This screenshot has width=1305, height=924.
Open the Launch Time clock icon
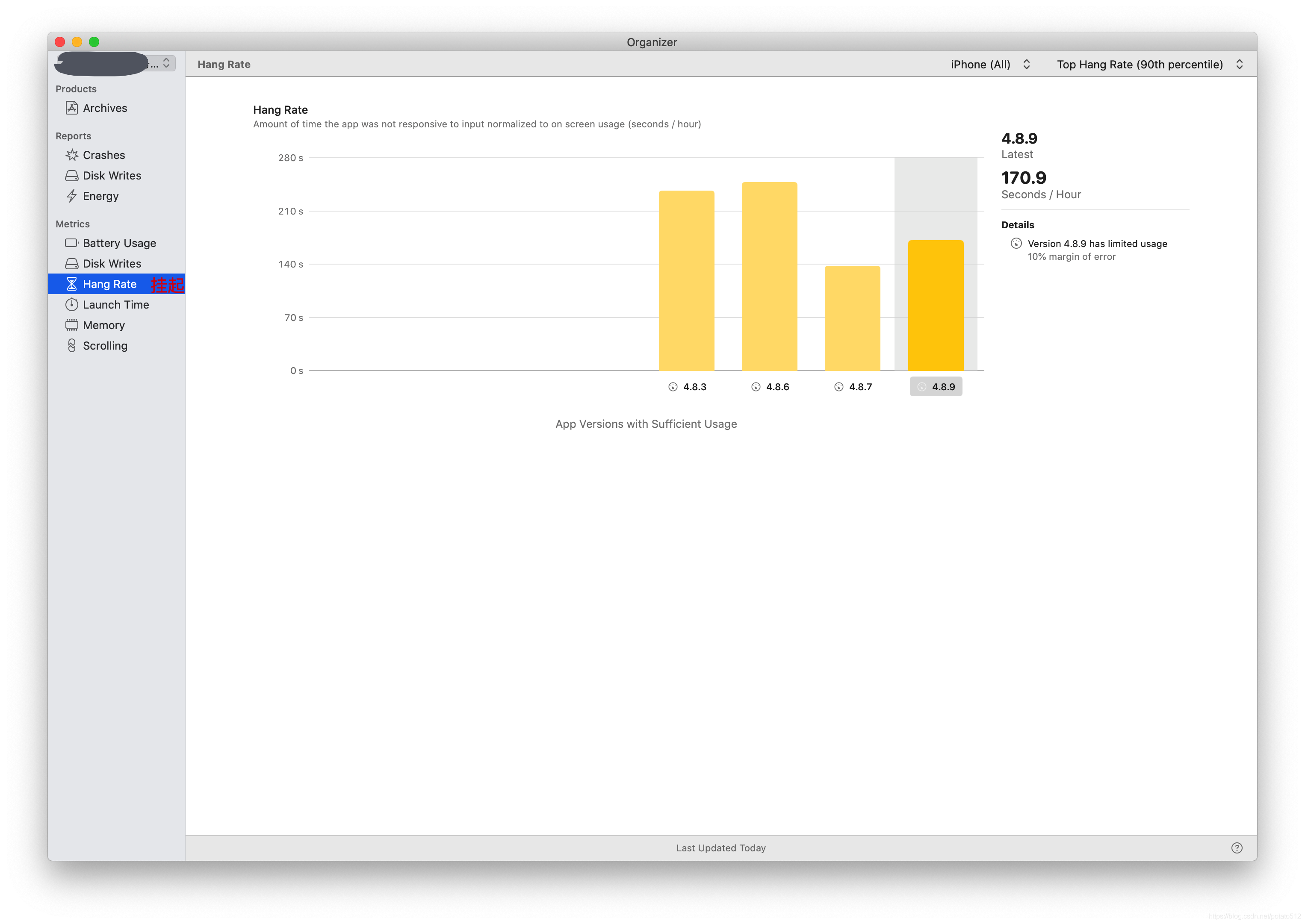[x=72, y=304]
